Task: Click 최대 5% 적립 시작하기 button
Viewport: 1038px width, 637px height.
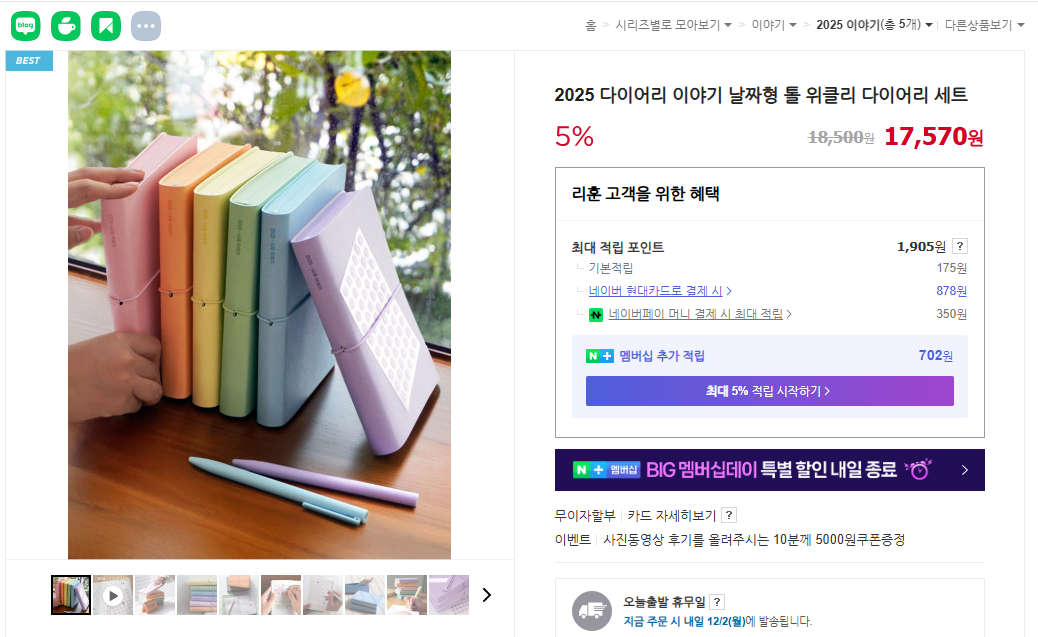Action: click(769, 391)
